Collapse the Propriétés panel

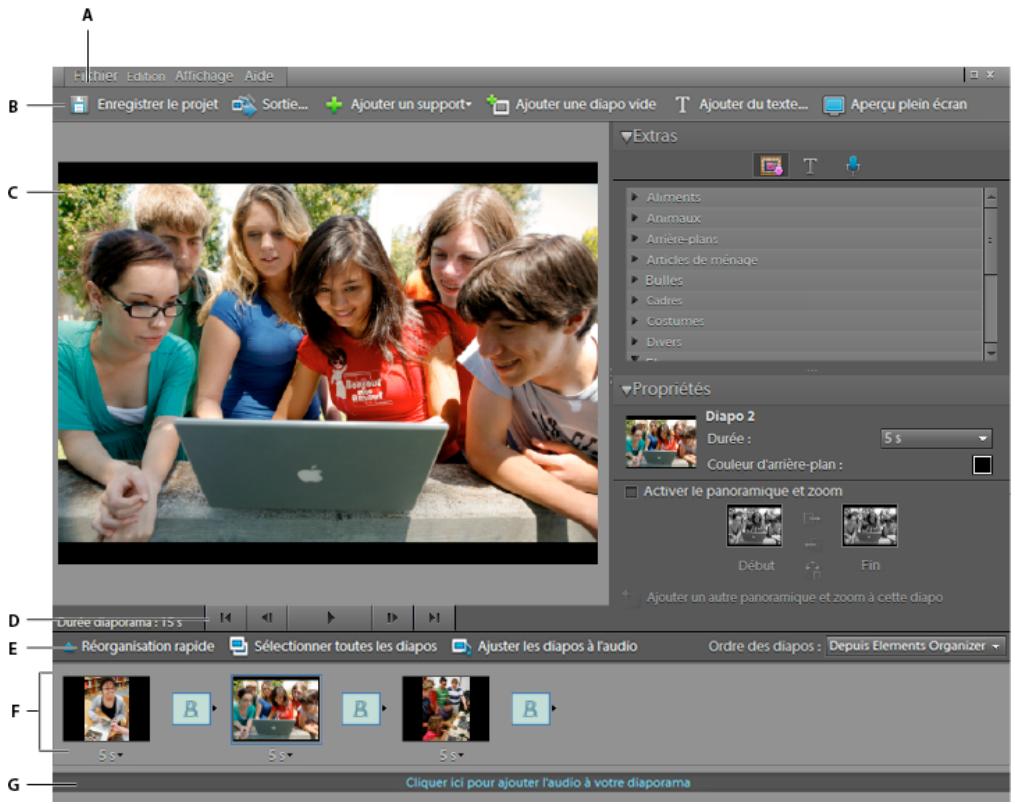click(626, 390)
